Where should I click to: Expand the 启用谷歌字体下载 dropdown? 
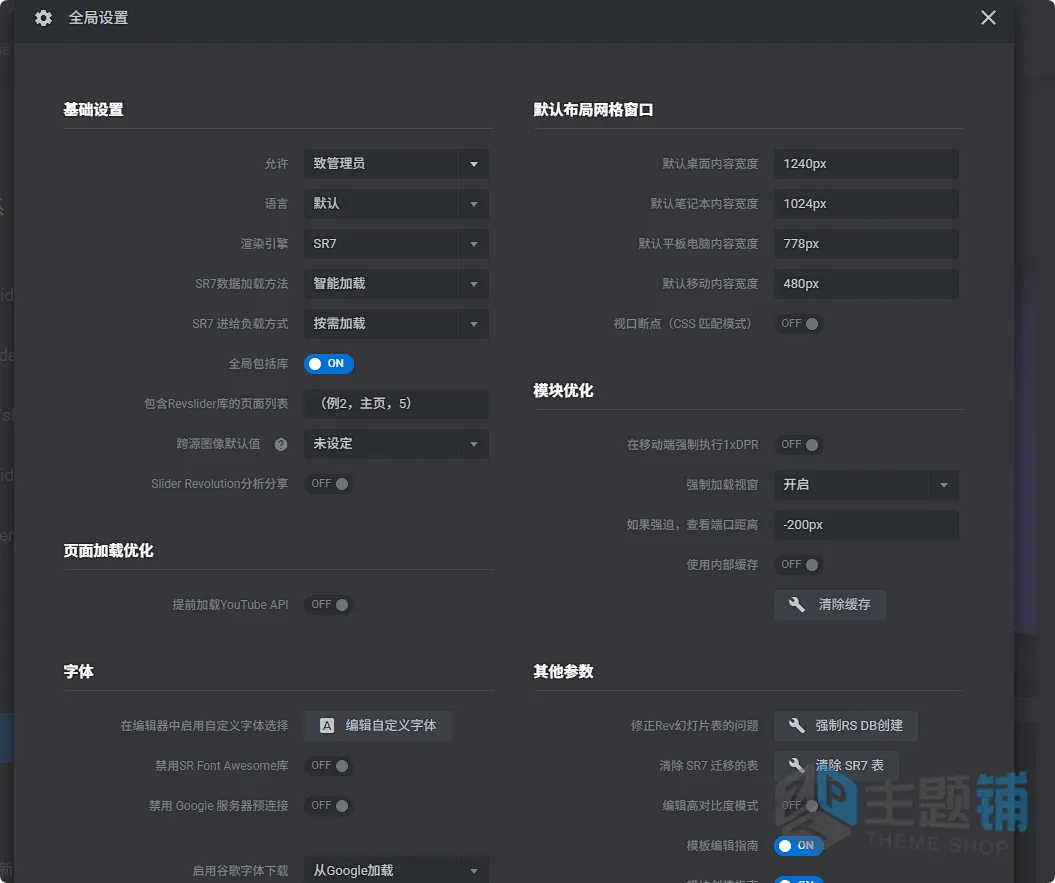pos(396,870)
